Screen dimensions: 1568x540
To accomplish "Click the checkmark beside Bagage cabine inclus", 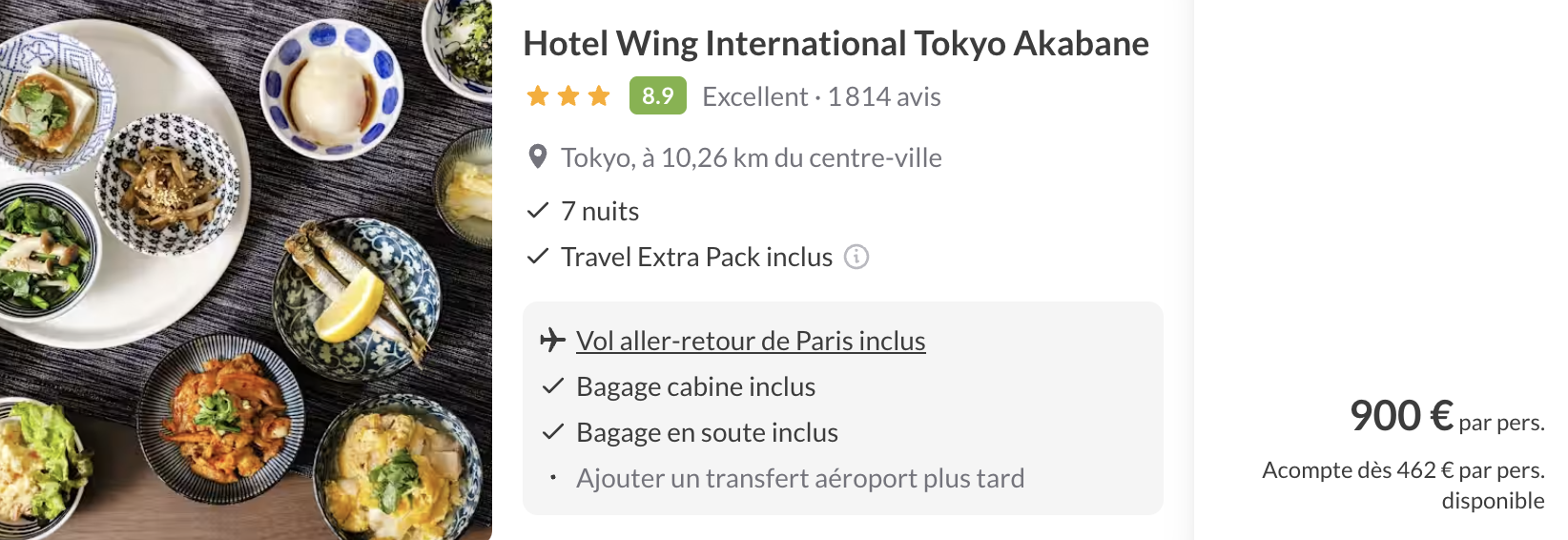I will [553, 385].
